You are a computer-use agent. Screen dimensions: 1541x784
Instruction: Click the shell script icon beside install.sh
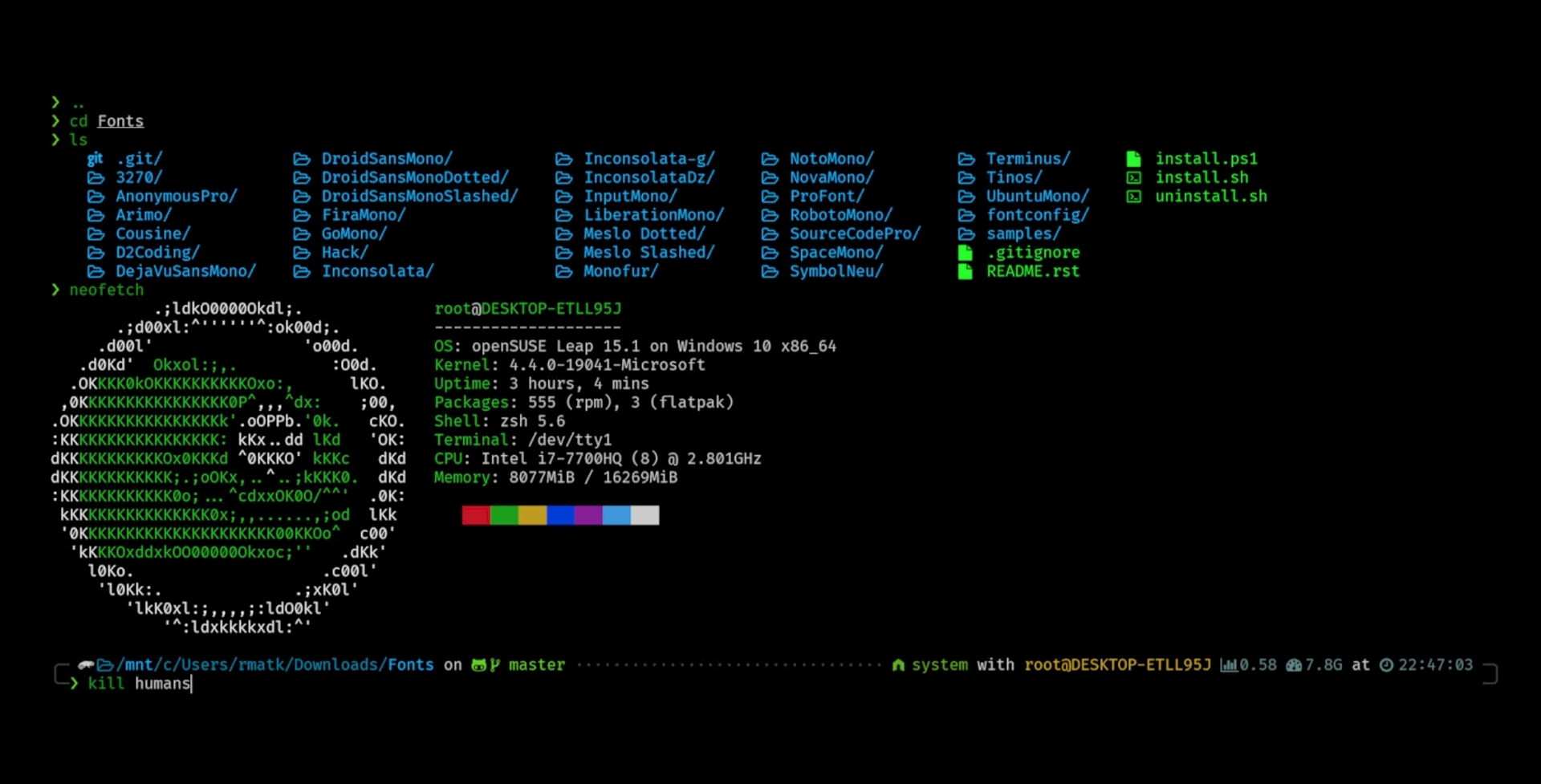(1133, 177)
